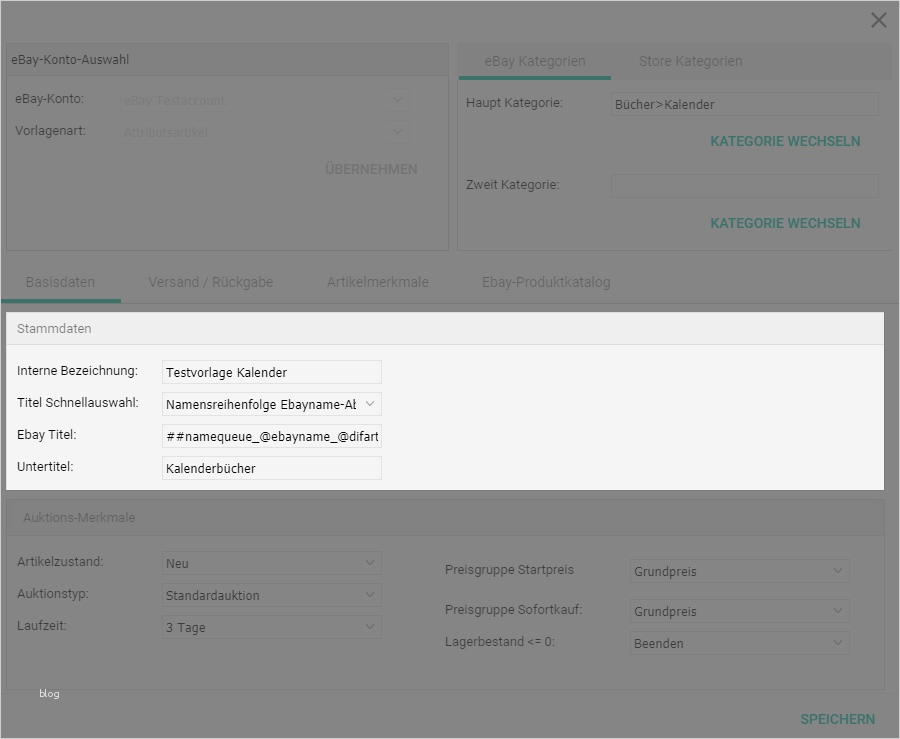Switch to the Store Kategorien tab
This screenshot has width=900, height=739.
[690, 61]
